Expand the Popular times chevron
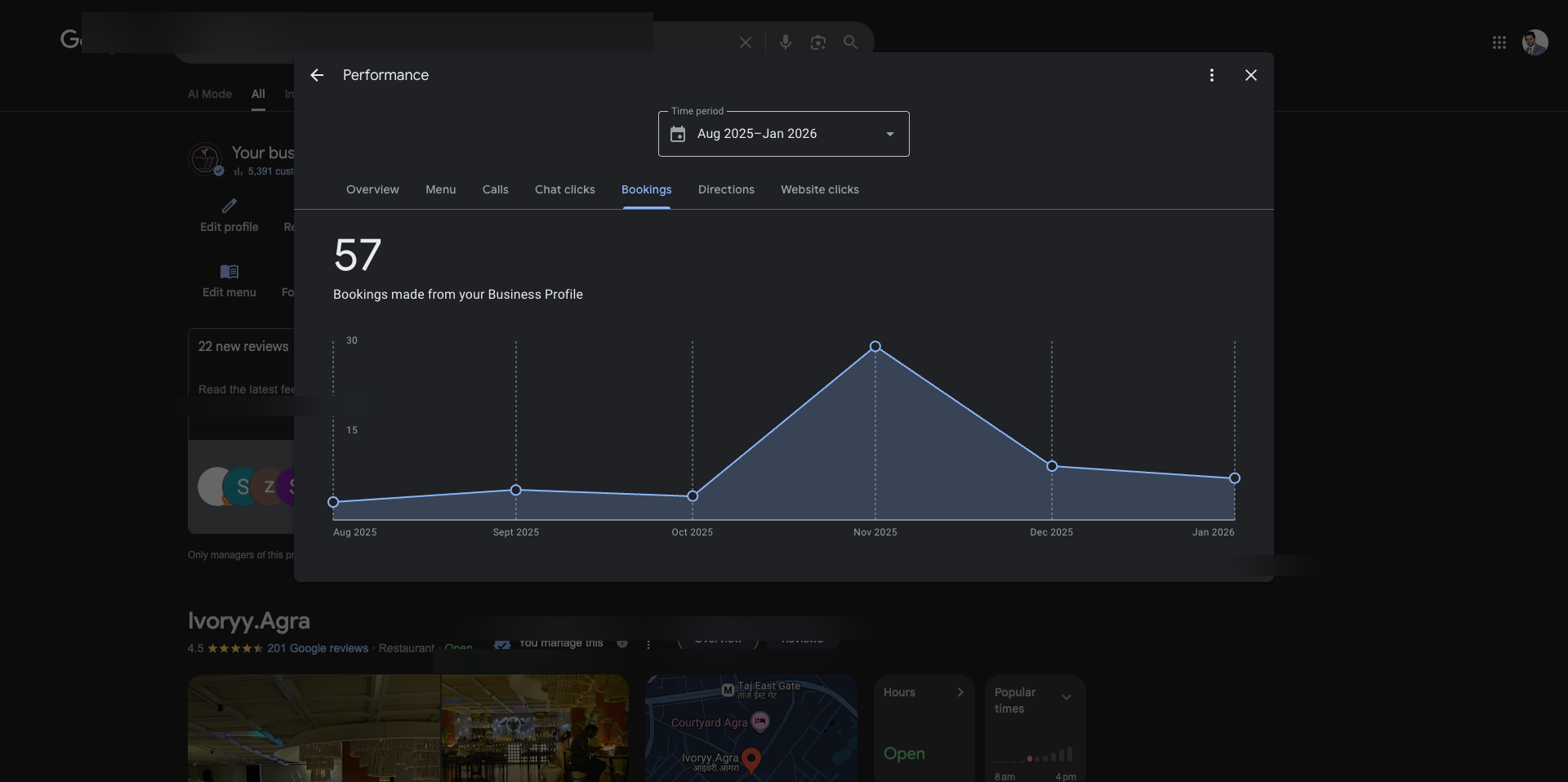The height and width of the screenshot is (782, 1568). point(1067,697)
